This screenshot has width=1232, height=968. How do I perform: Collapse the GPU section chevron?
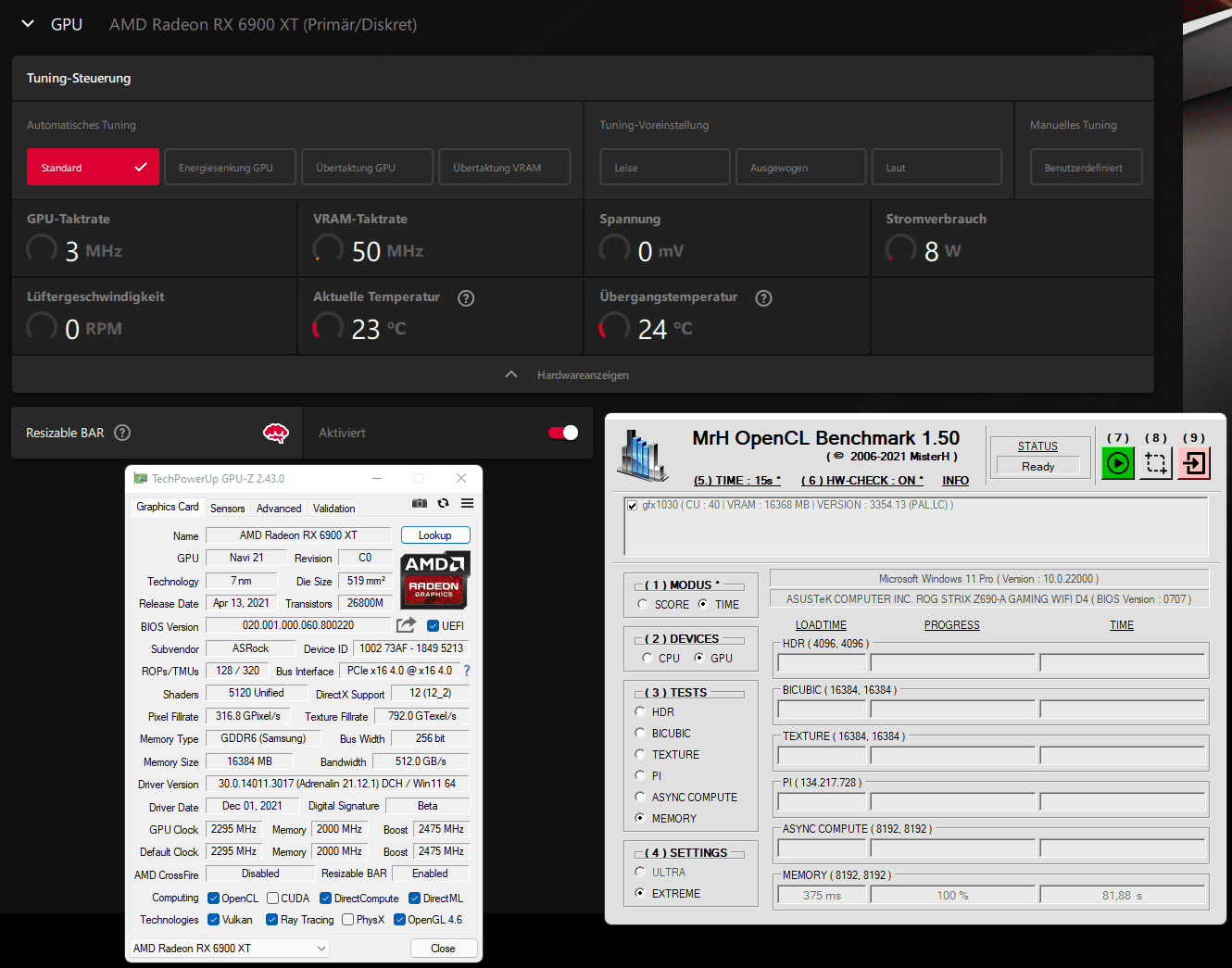28,24
